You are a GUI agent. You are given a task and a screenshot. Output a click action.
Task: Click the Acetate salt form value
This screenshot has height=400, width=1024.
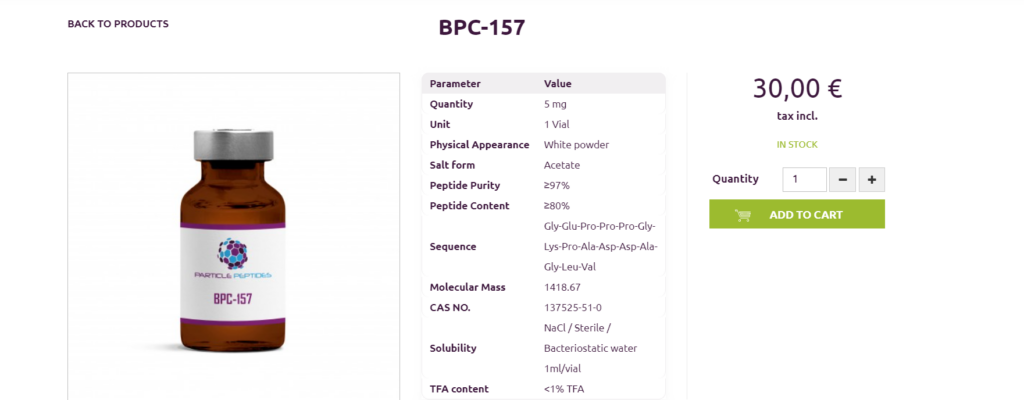(562, 165)
